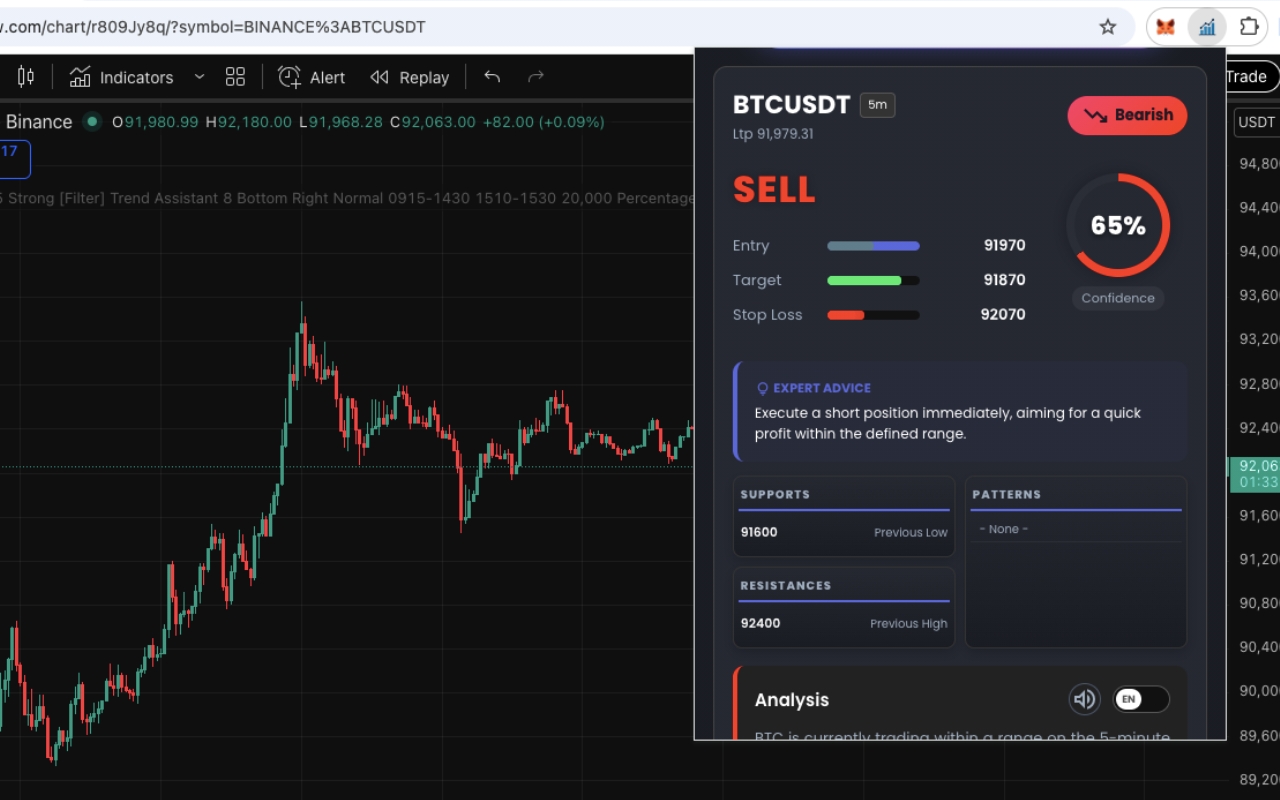
Task: Bookmark this page with the star icon
Action: [x=1108, y=27]
